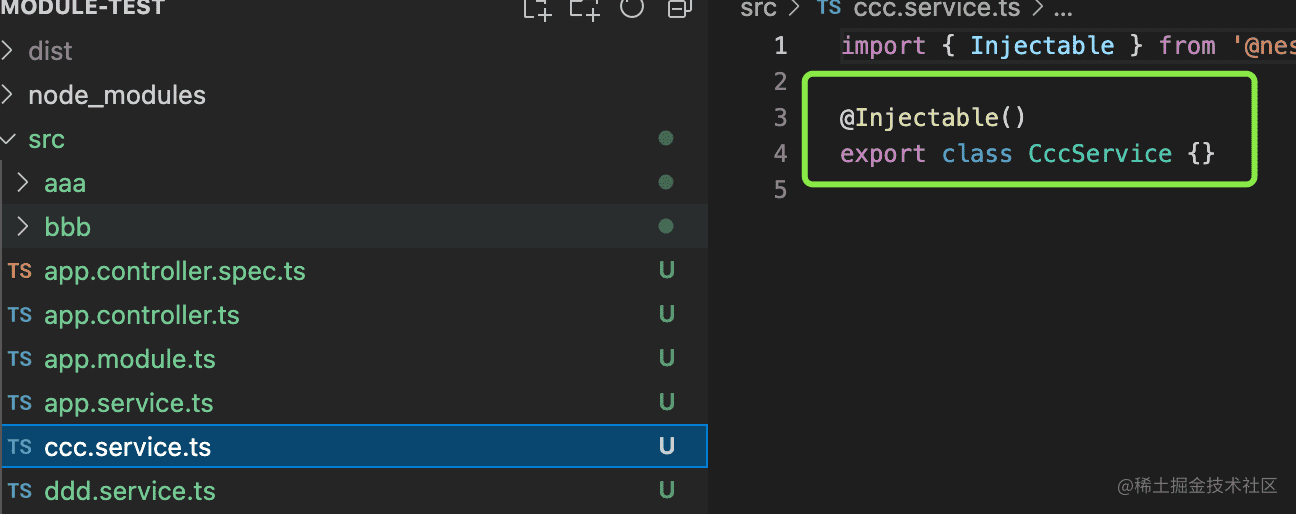Click the New File icon in explorer header
The height and width of the screenshot is (514, 1296).
click(537, 10)
